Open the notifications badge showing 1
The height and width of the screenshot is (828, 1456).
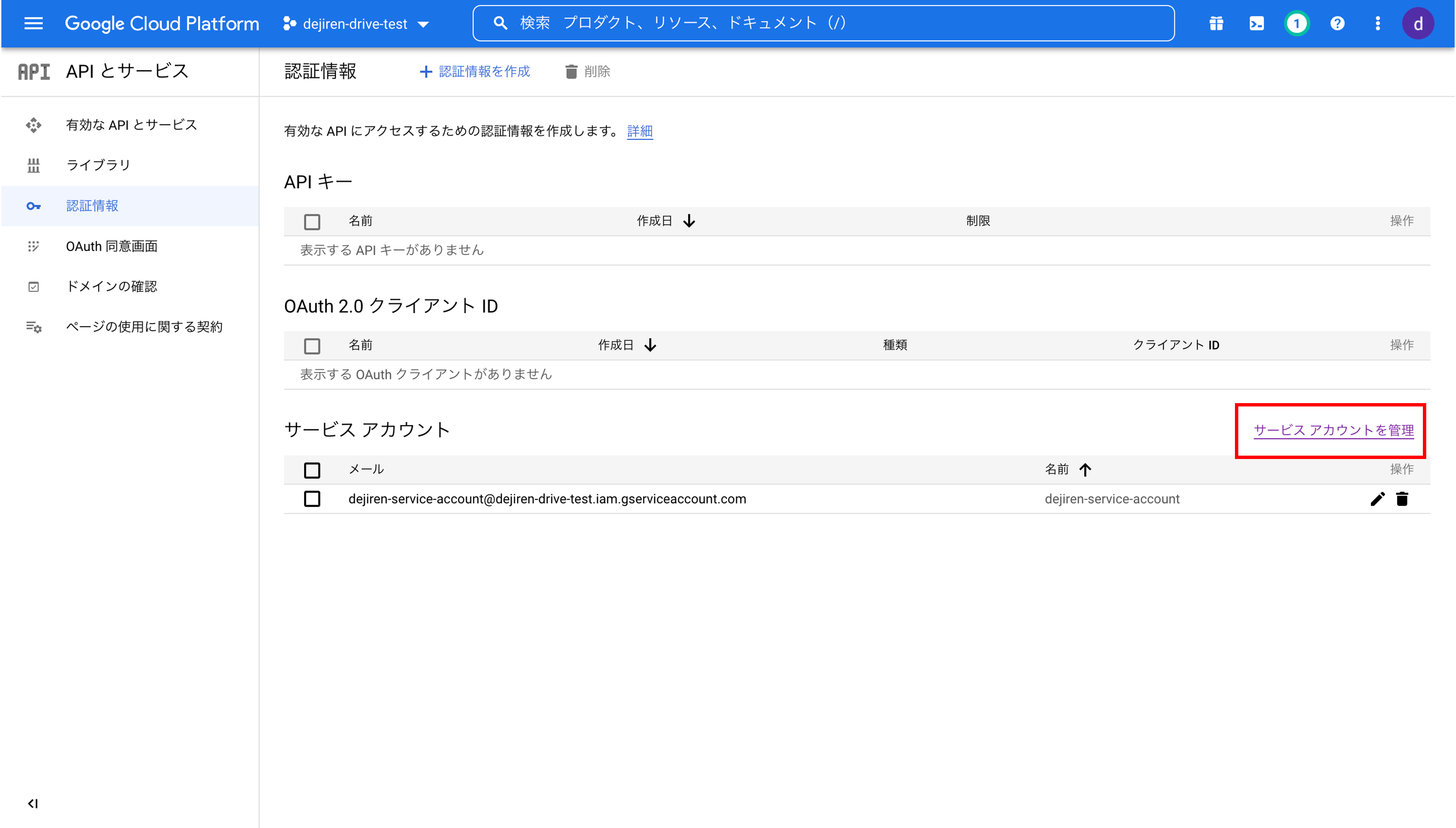tap(1297, 23)
